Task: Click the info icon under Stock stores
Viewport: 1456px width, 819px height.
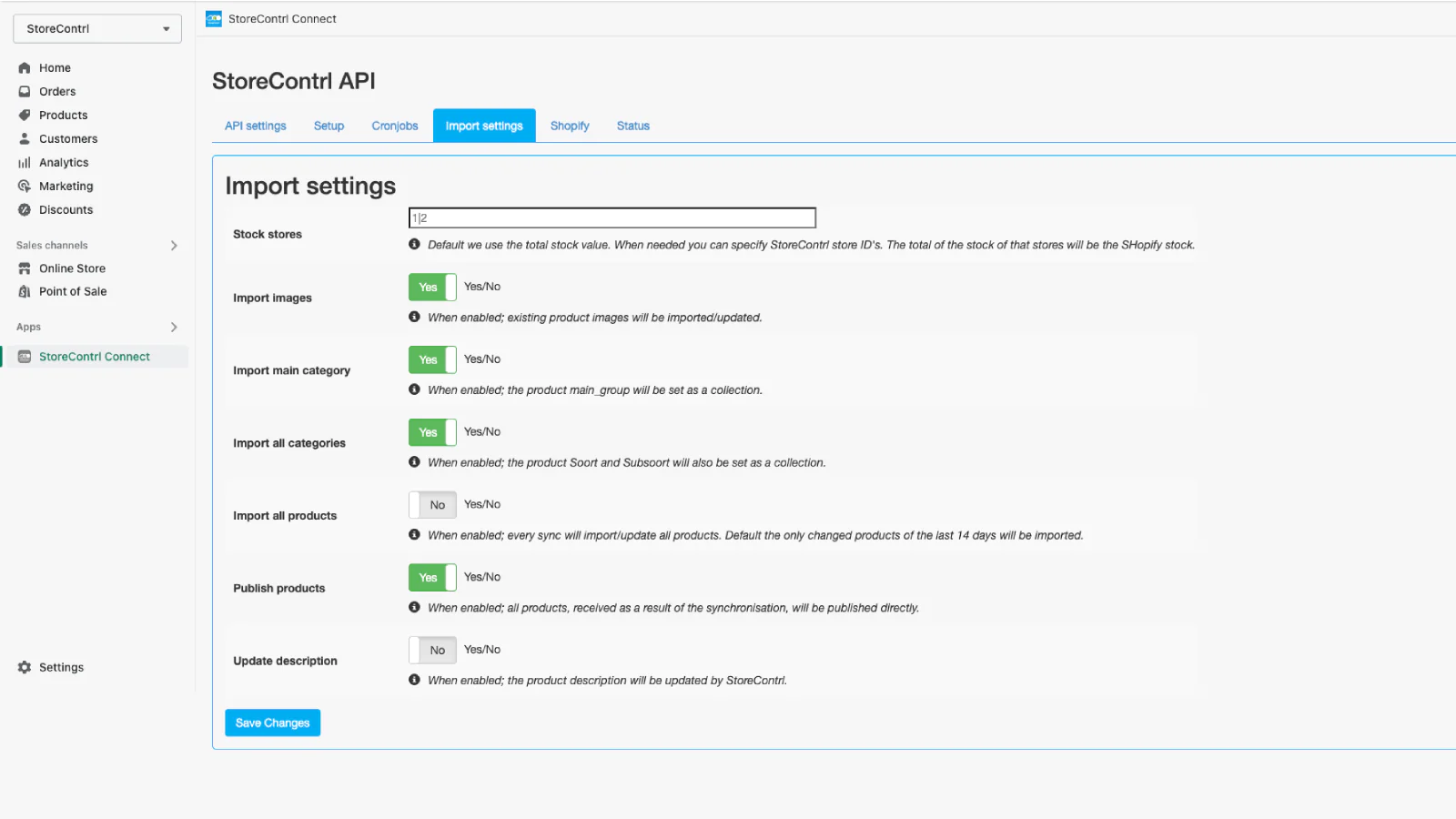Action: [x=414, y=244]
